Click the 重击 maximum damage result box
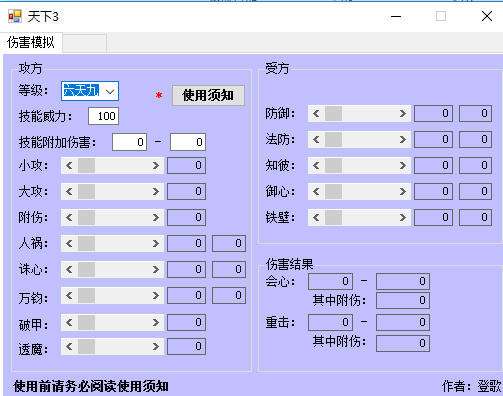The height and width of the screenshot is (396, 503). click(x=403, y=323)
